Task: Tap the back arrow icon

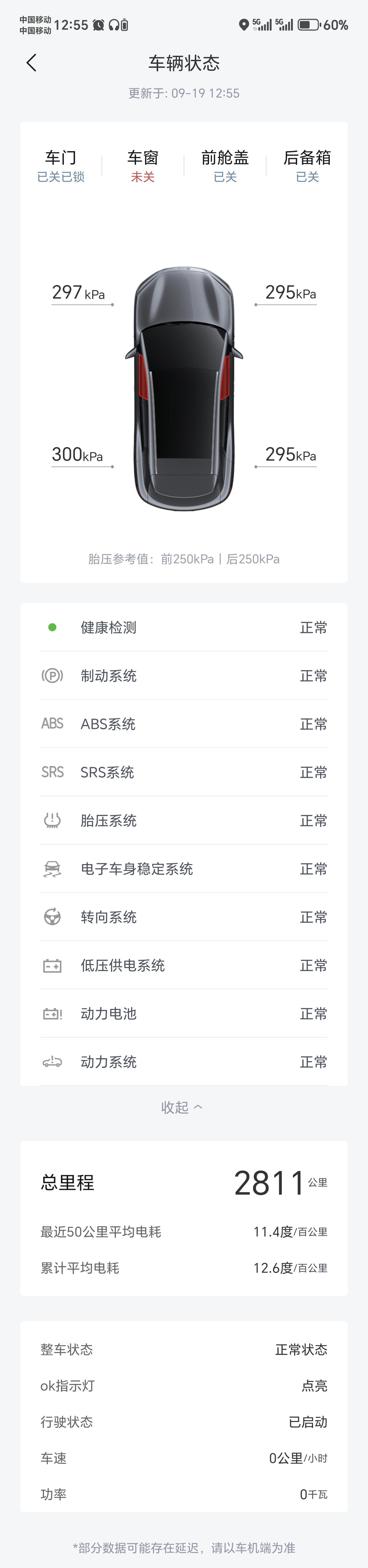Action: [x=32, y=63]
